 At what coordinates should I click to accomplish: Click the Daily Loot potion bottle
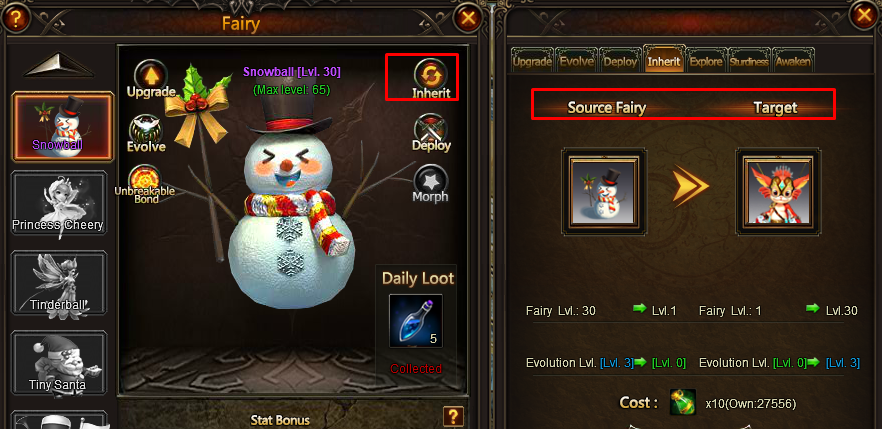416,321
